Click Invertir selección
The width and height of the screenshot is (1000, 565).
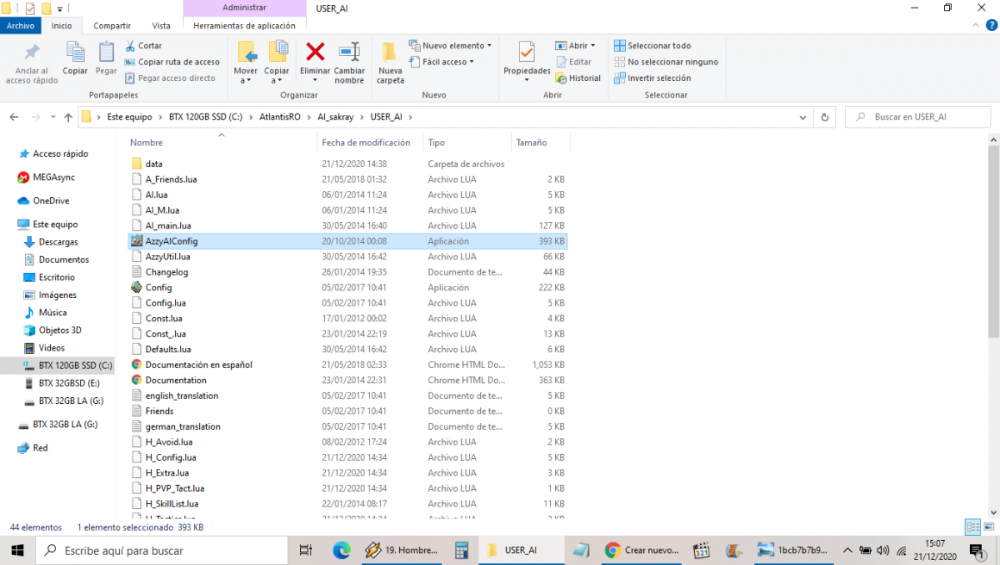[658, 78]
